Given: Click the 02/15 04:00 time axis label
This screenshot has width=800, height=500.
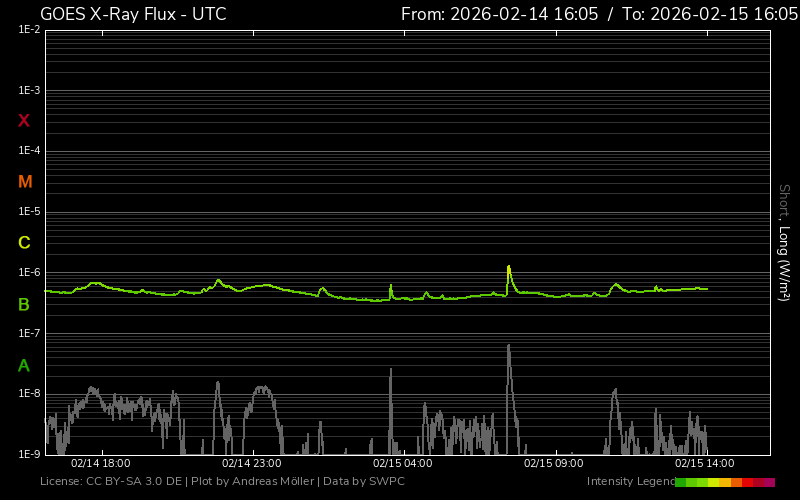Looking at the screenshot, I should [402, 463].
